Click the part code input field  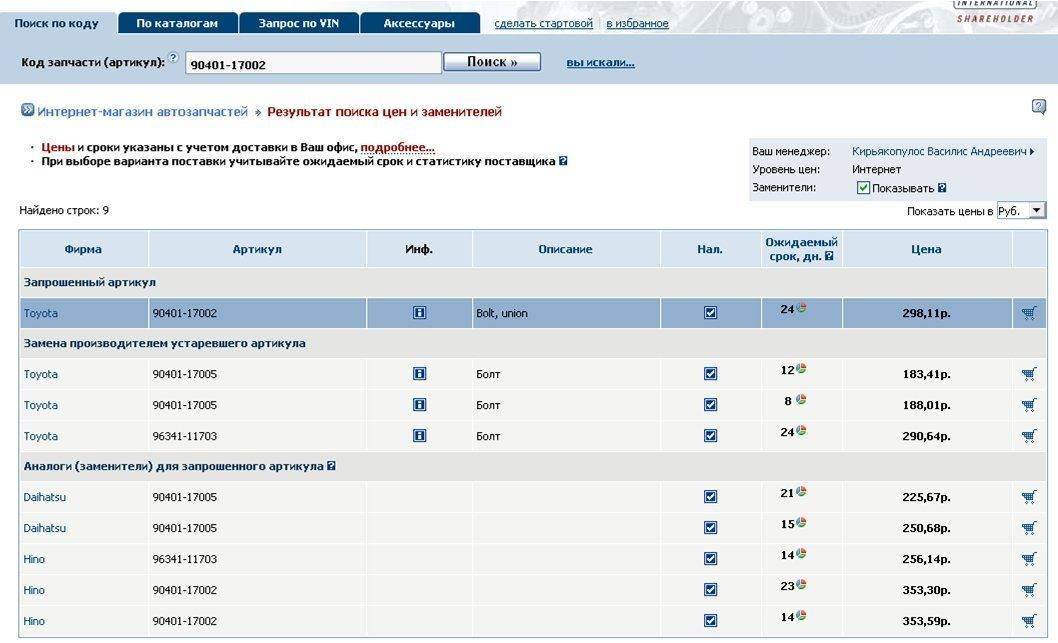click(x=313, y=64)
